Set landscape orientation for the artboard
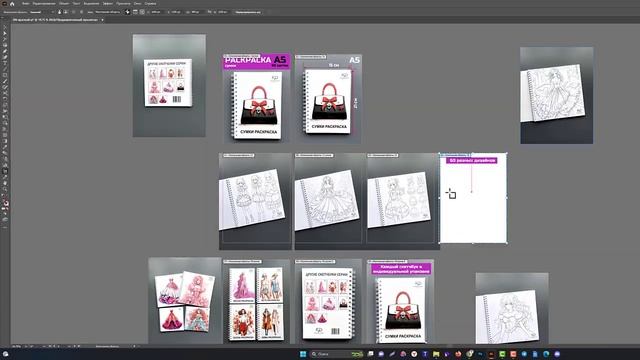 pyautogui.click(x=65, y=12)
